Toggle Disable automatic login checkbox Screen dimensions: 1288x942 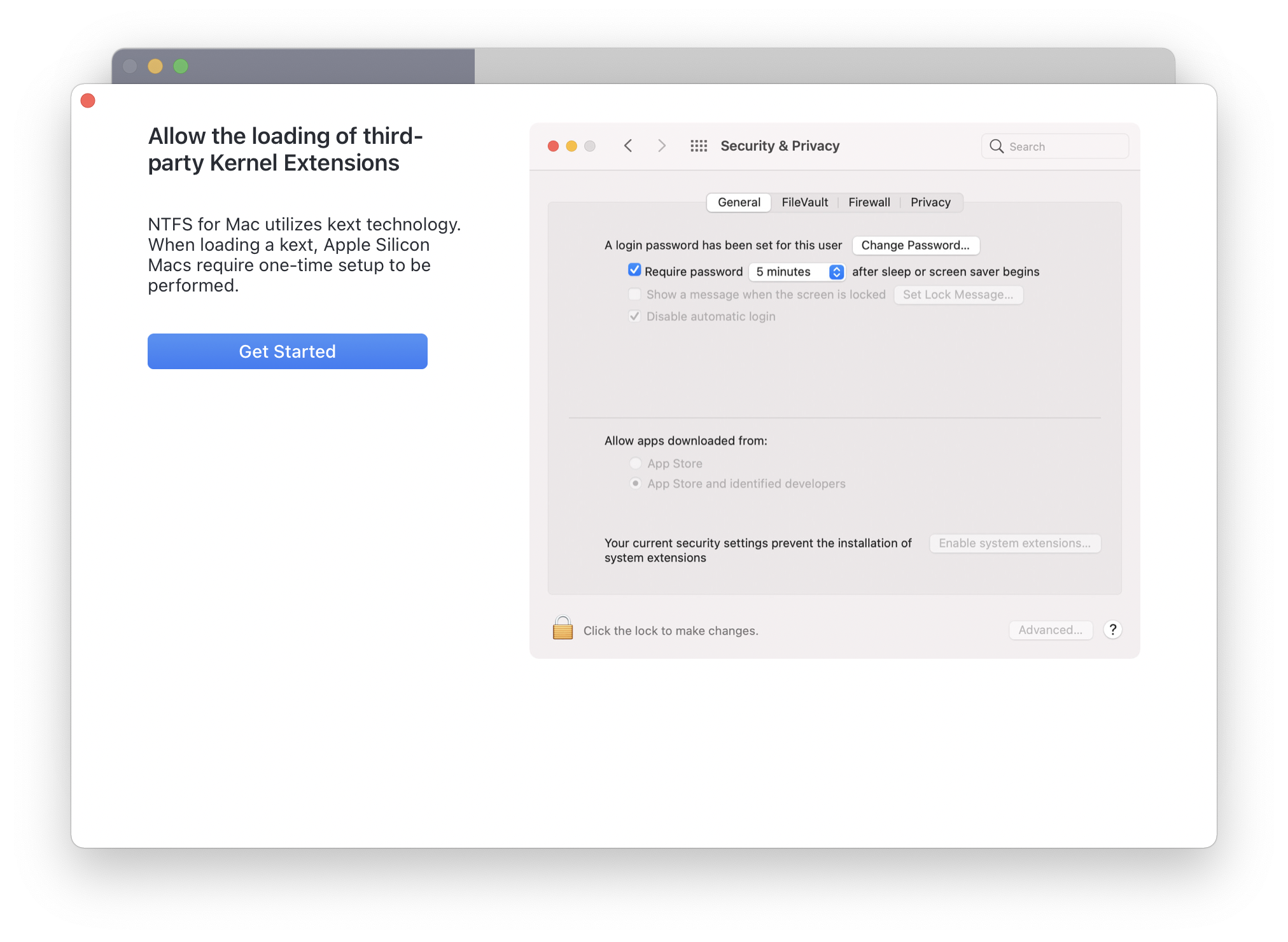coord(634,316)
